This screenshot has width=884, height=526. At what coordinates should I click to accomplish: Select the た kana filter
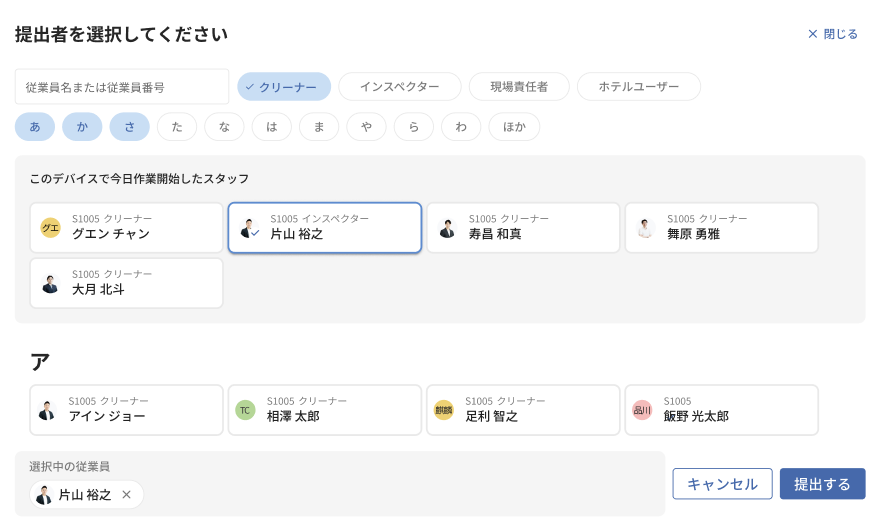(177, 127)
